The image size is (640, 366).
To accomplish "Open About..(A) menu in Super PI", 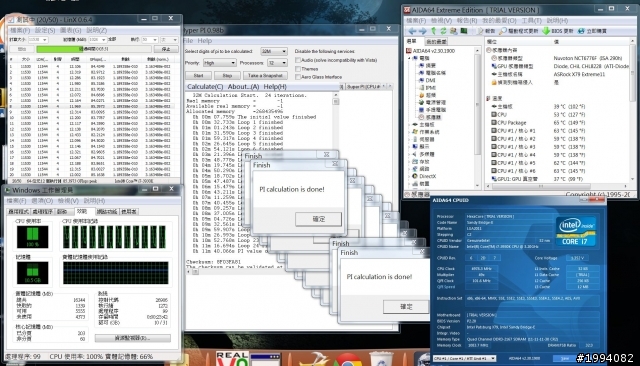I will (x=243, y=87).
